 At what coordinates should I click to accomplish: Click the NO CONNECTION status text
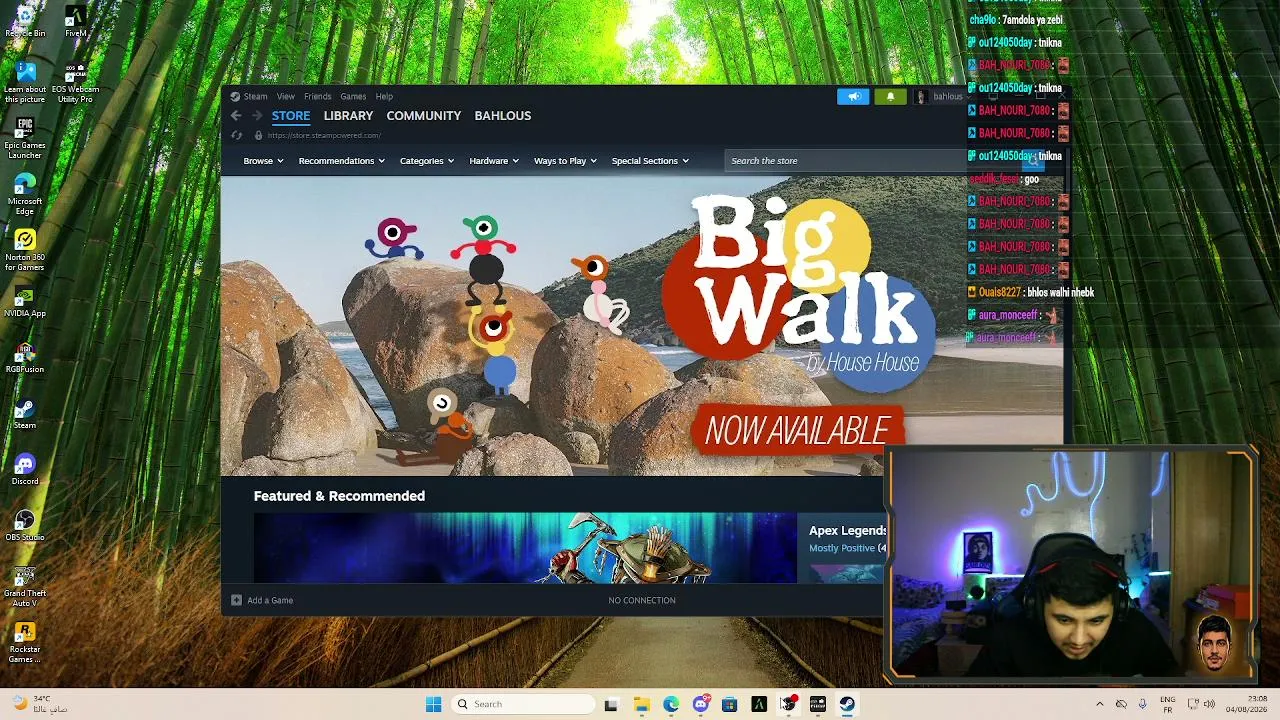(642, 600)
